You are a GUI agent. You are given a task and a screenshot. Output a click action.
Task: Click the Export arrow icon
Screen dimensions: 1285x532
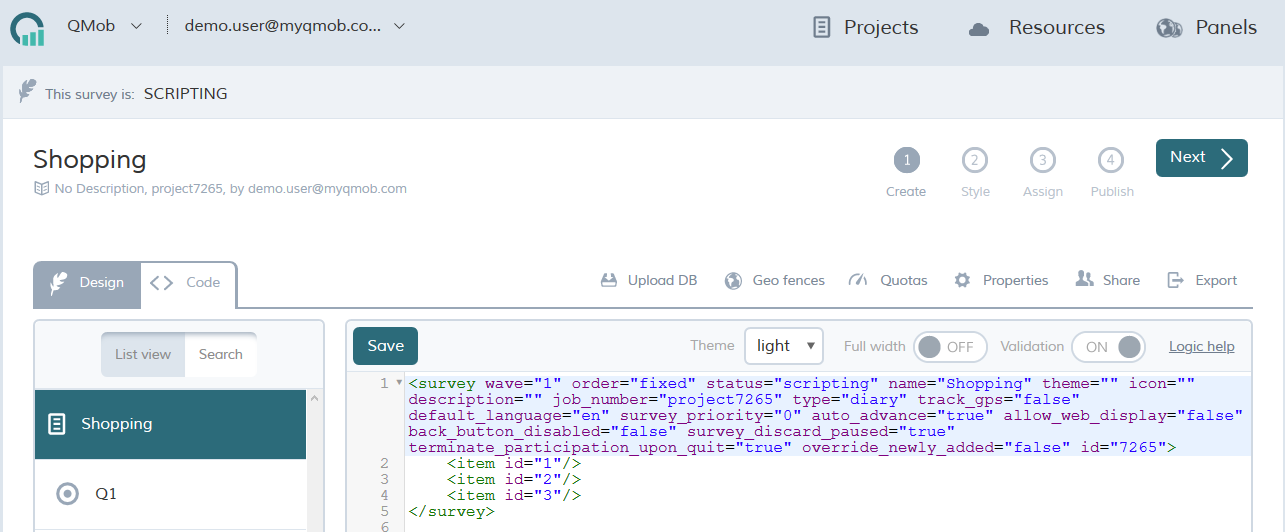coord(1176,280)
